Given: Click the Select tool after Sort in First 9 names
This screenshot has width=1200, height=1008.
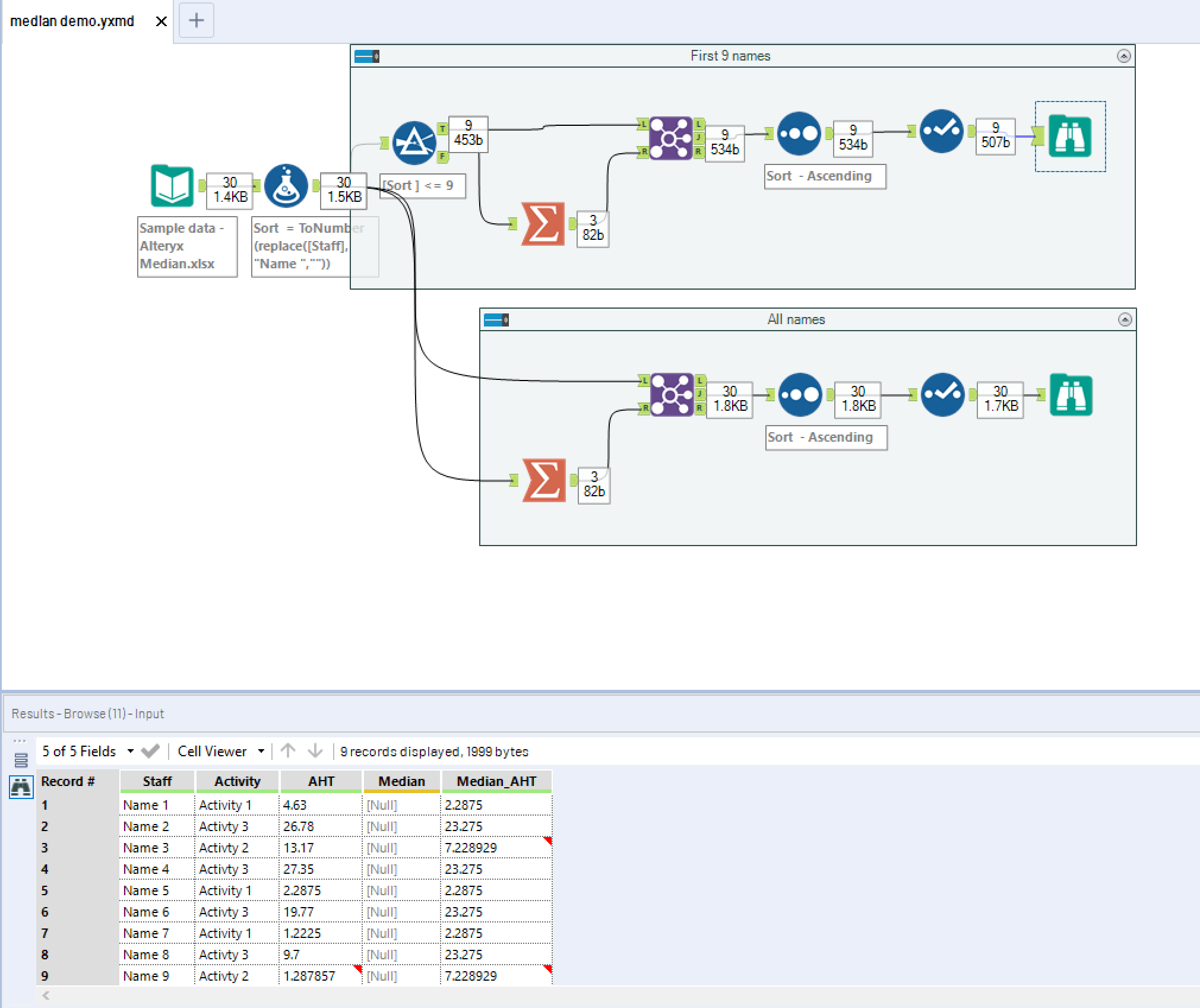Looking at the screenshot, I should click(x=941, y=131).
